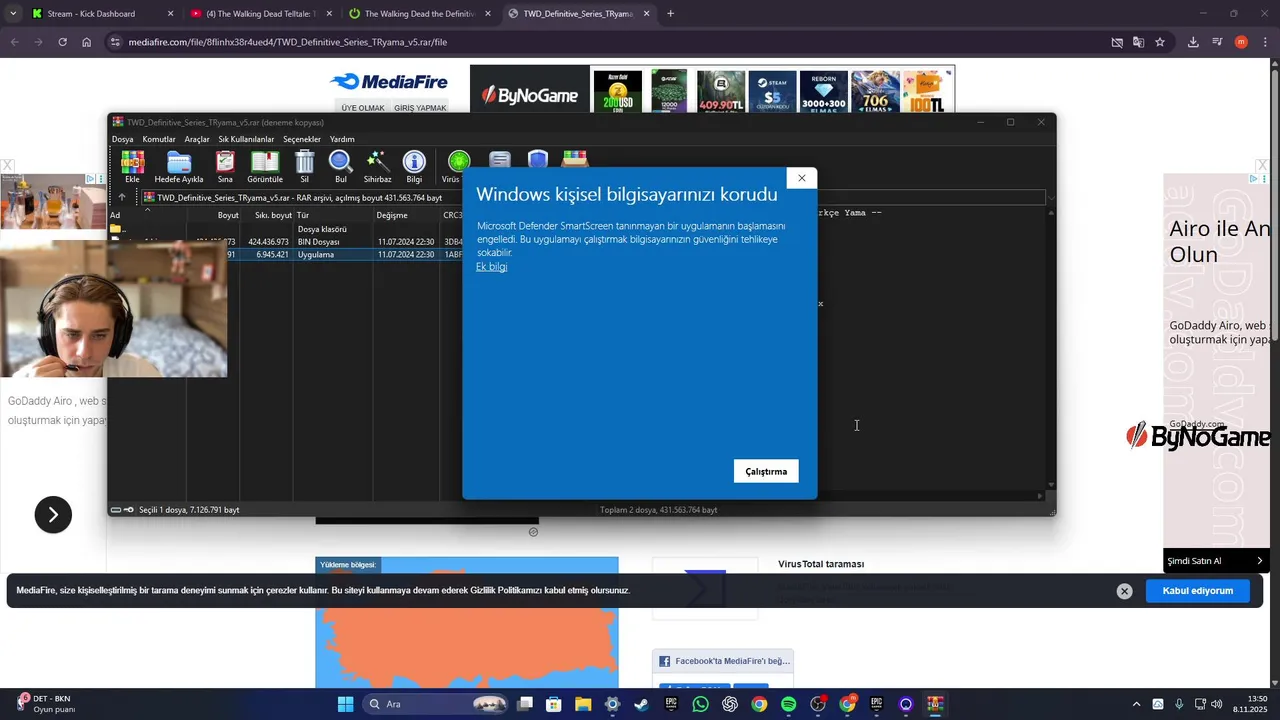Dismiss the cookie banner with X
This screenshot has height=720, width=1280.
1124,591
